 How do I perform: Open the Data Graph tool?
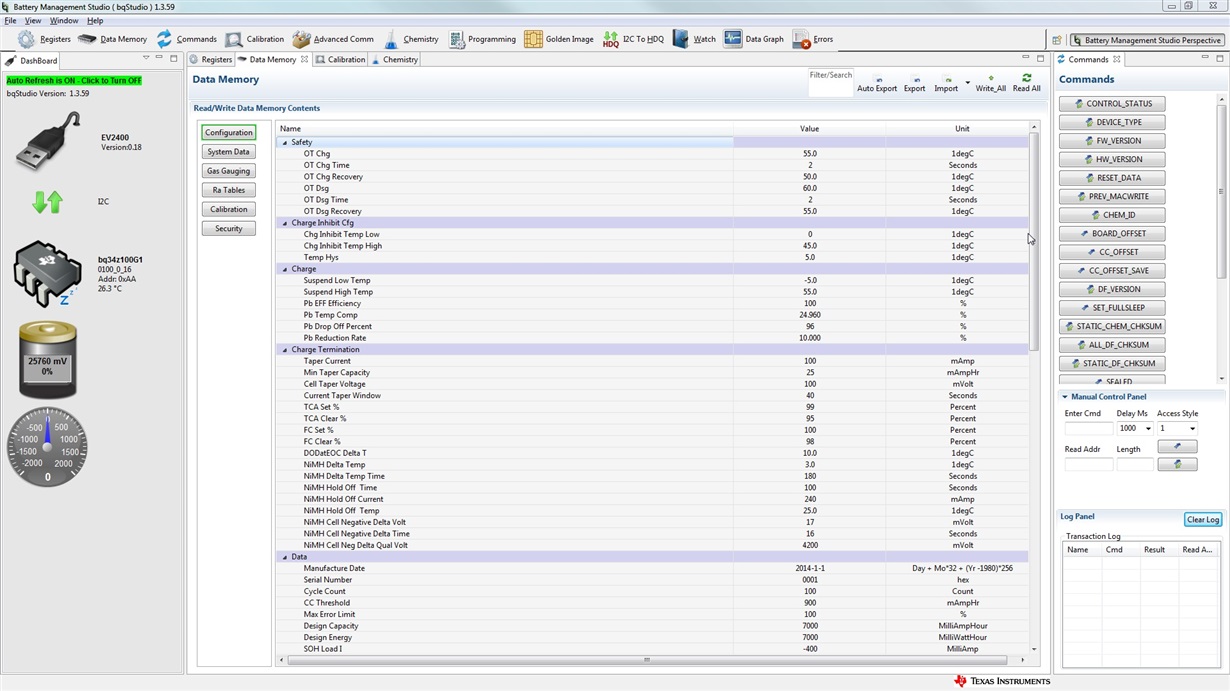pyautogui.click(x=754, y=39)
